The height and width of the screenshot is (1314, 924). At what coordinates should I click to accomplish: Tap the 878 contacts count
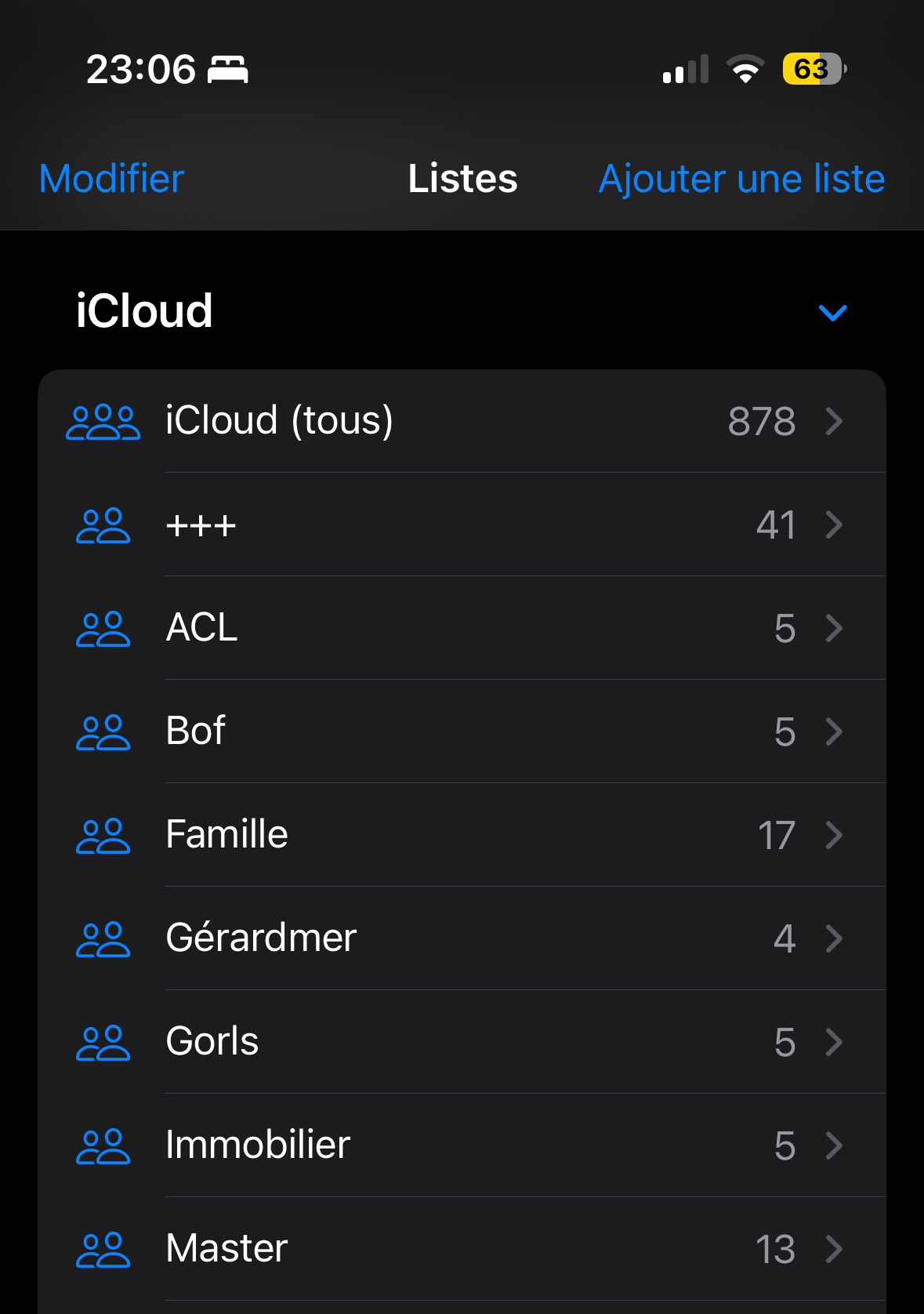(x=761, y=422)
